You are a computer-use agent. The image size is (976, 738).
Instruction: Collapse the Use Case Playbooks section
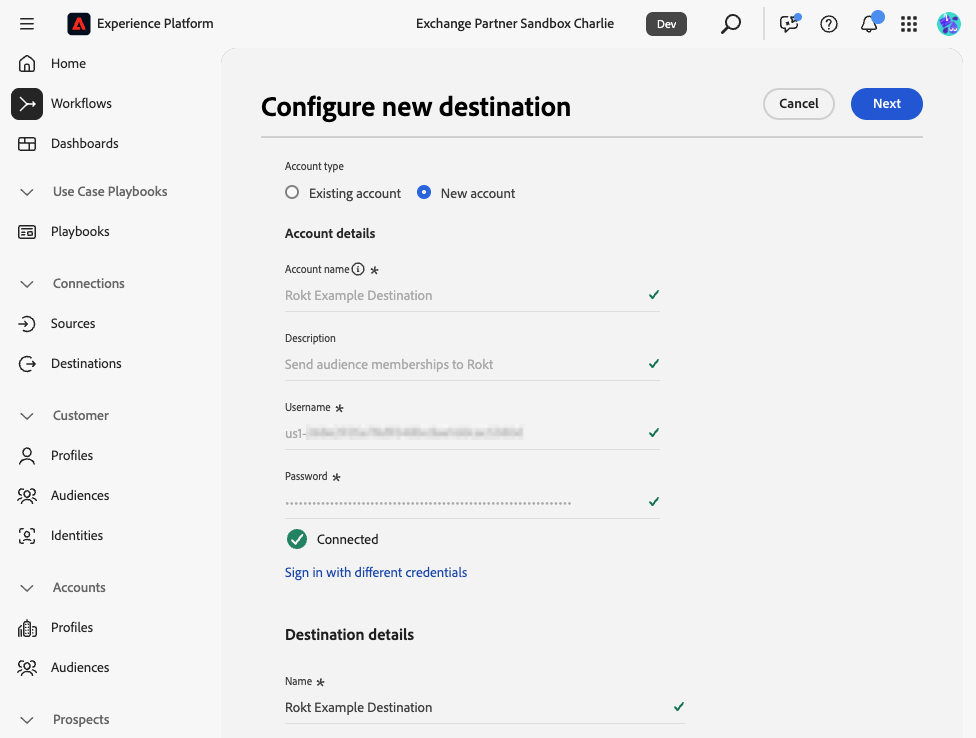point(27,192)
